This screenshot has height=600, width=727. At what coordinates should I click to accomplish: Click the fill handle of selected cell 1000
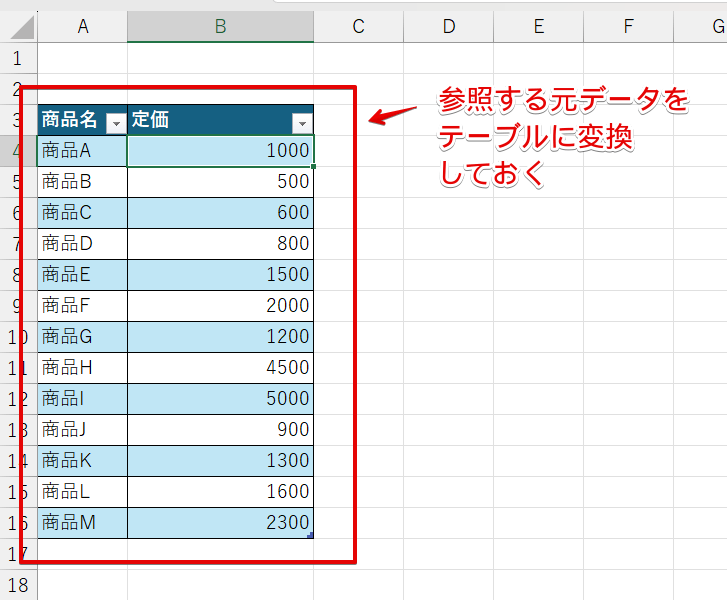(314, 166)
